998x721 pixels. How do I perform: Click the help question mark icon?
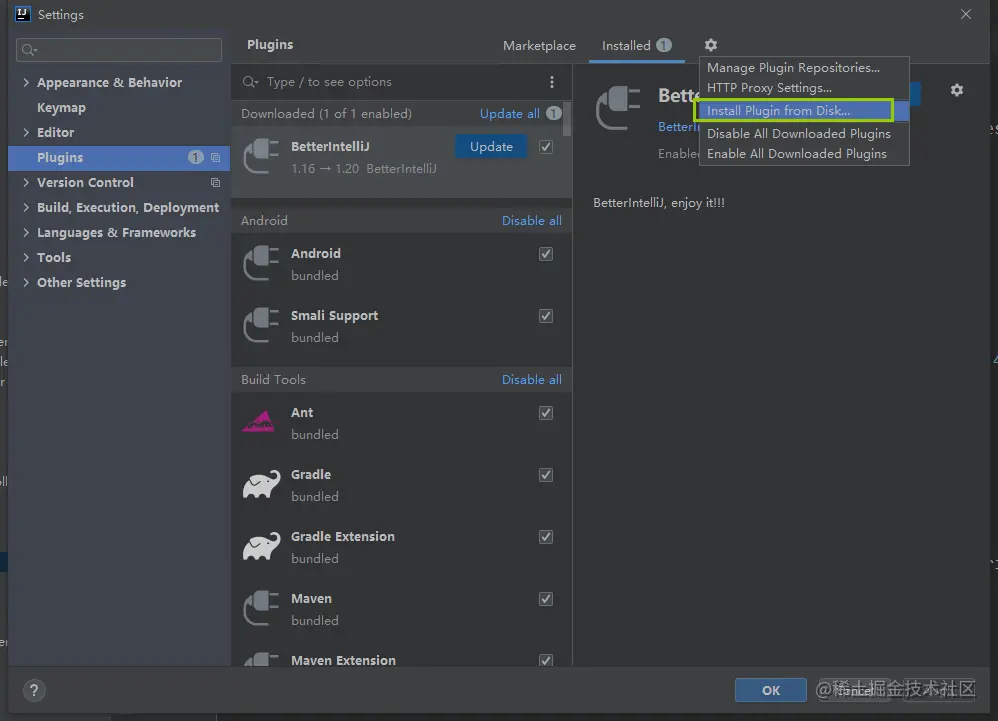point(34,690)
